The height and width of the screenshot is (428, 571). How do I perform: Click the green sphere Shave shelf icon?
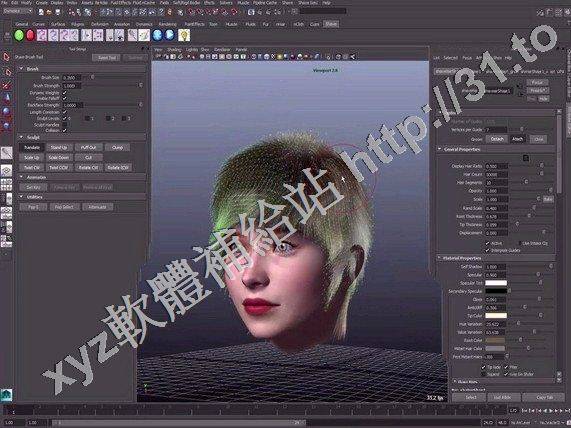tap(19, 35)
